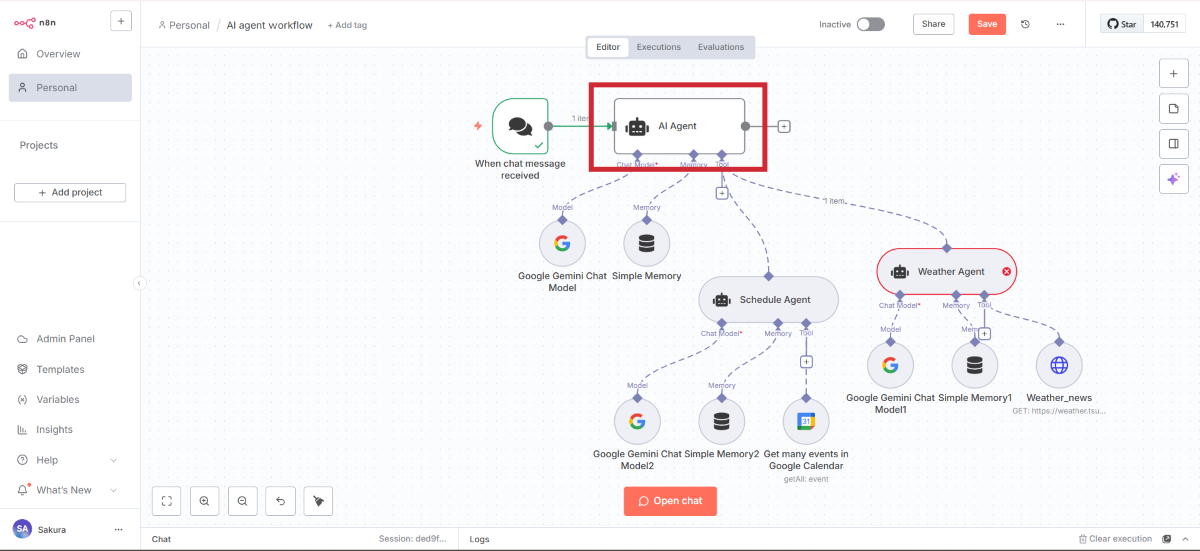1200x551 pixels.
Task: Open the Weather_news globe node
Action: (x=1059, y=366)
